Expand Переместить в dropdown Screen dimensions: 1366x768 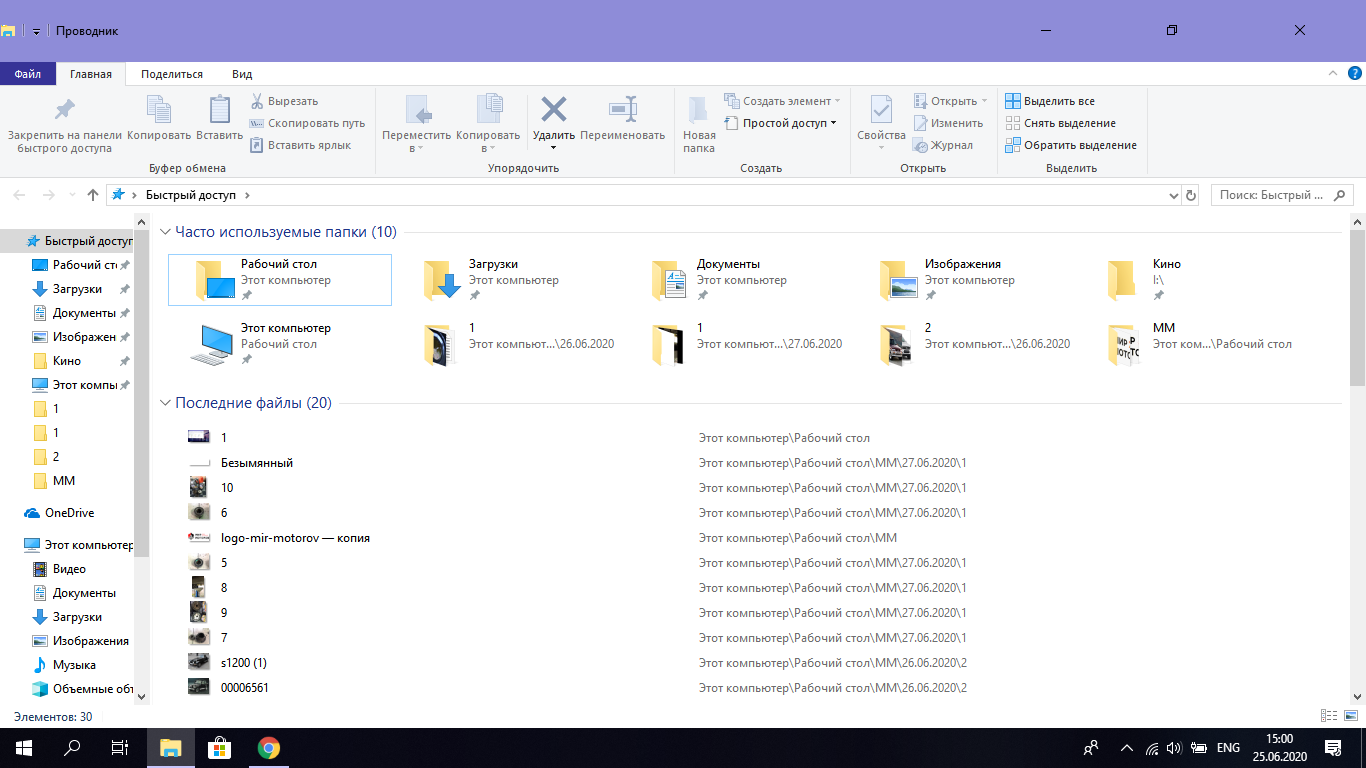point(416,142)
